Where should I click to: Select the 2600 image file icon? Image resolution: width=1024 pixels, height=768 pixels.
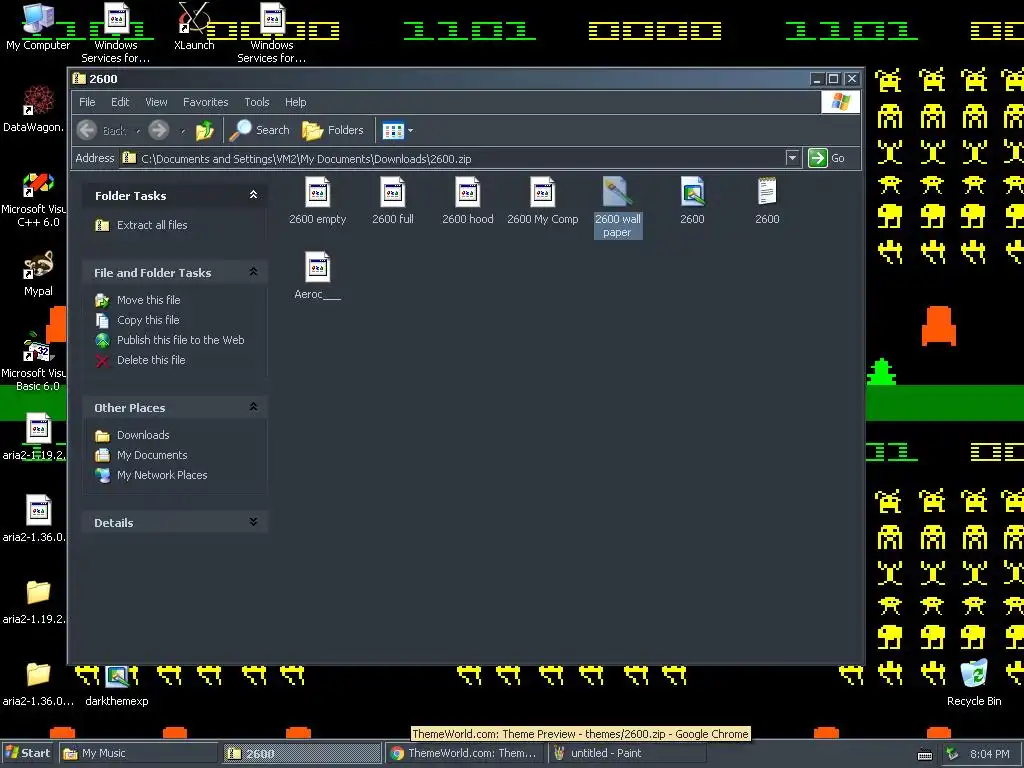pyautogui.click(x=692, y=193)
